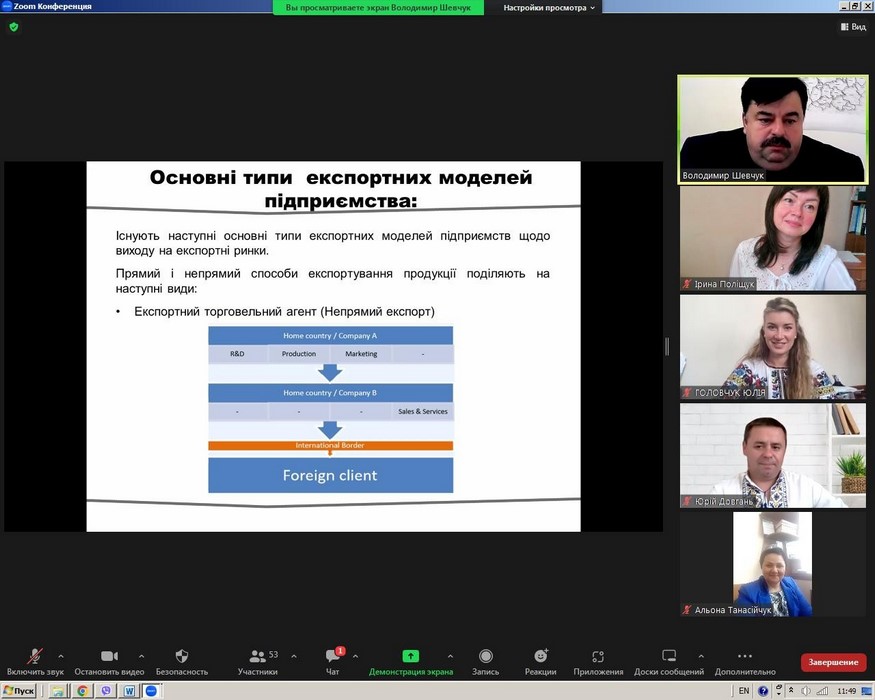Click the red Завершение button
875x700 pixels.
[x=833, y=662]
